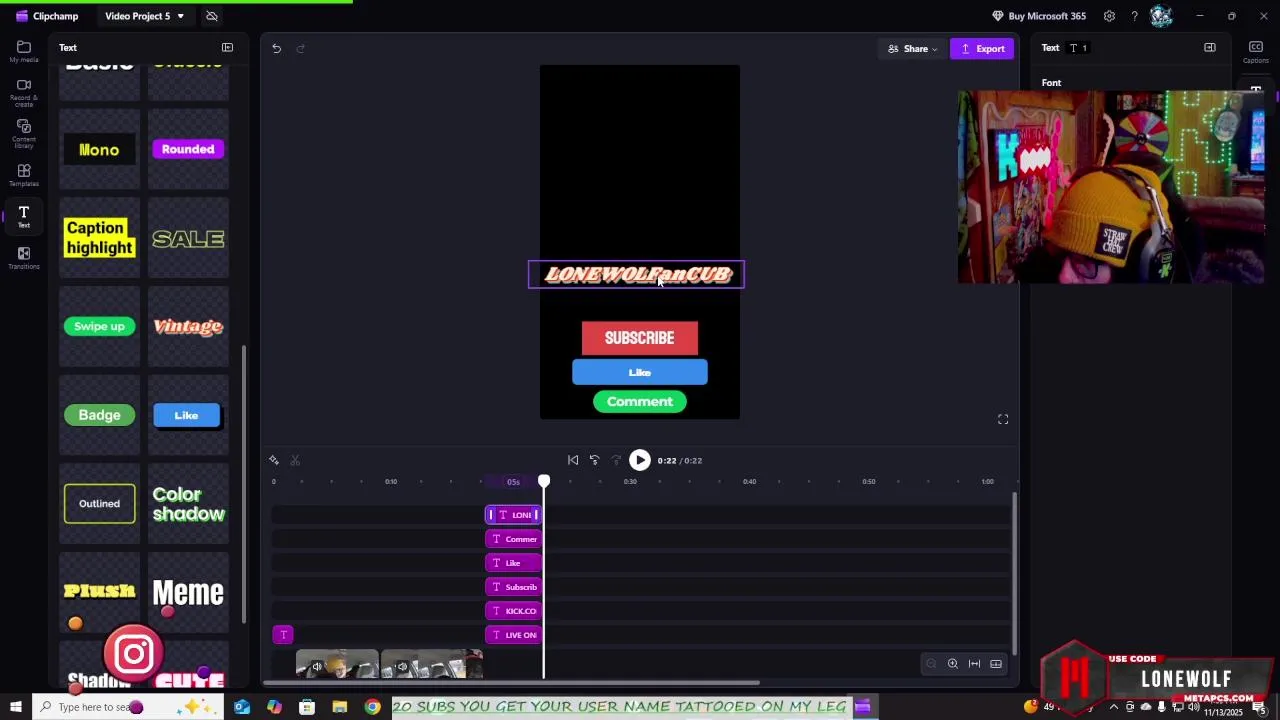Open the profile avatar menu
Image resolution: width=1280 pixels, height=720 pixels.
(x=1161, y=16)
